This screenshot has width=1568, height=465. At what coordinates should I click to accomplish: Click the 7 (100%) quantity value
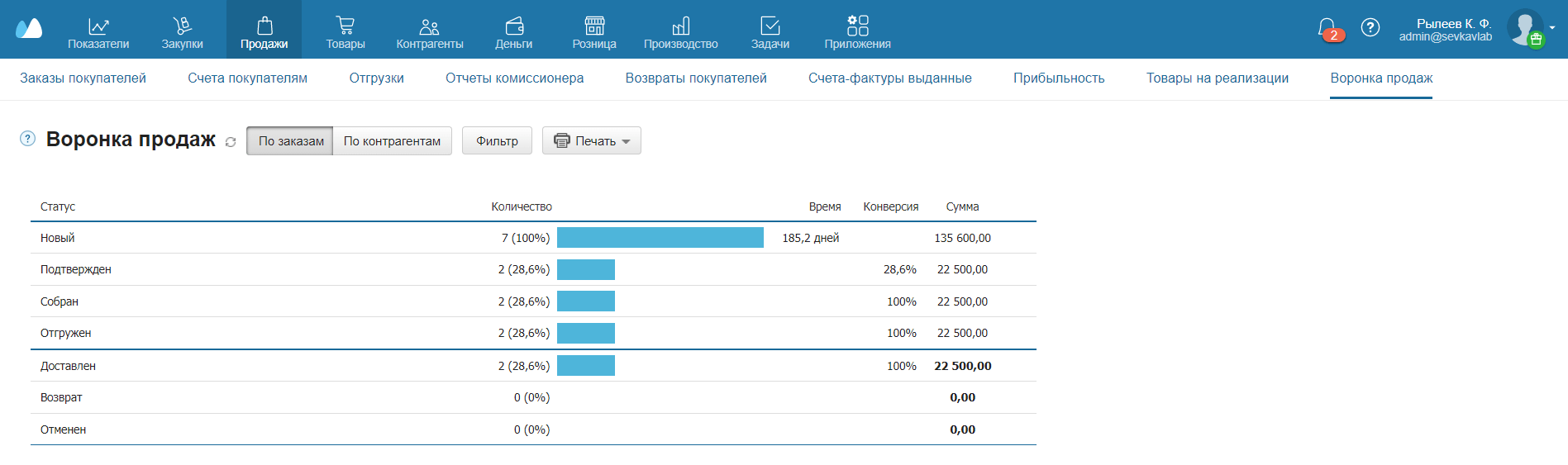pos(526,238)
